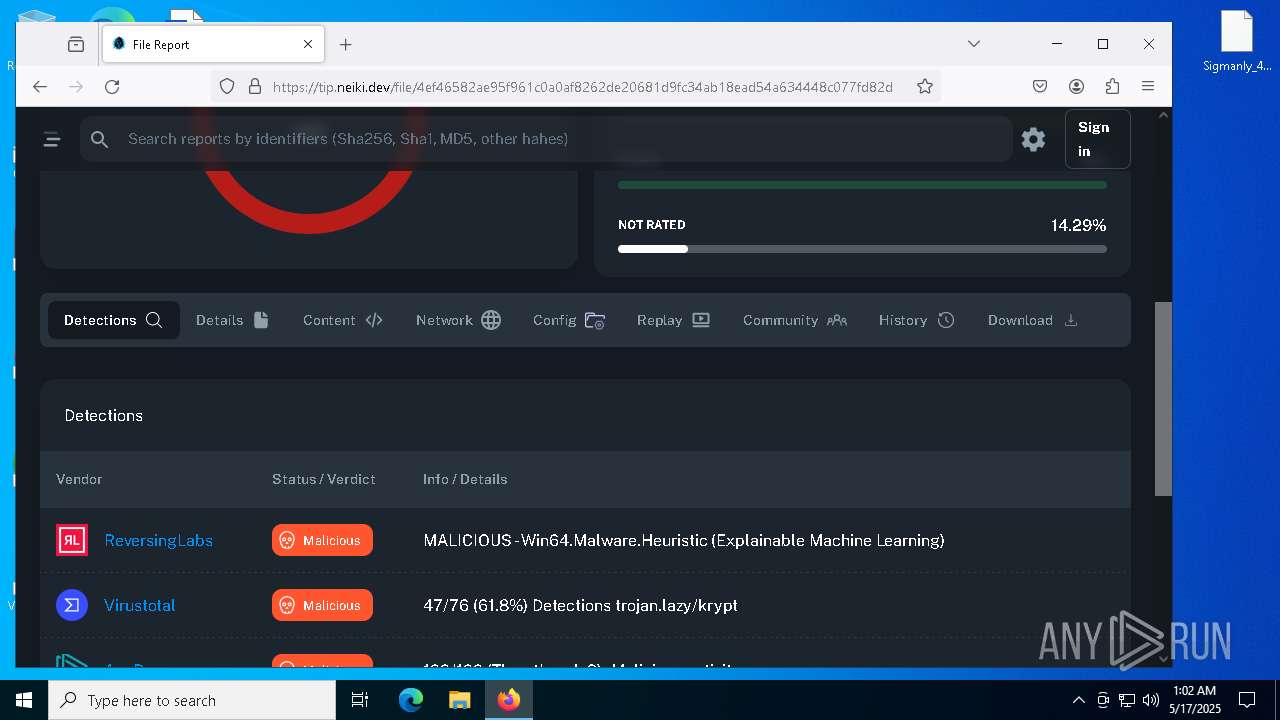Open a new Firefox tab with the plus button

(x=346, y=44)
